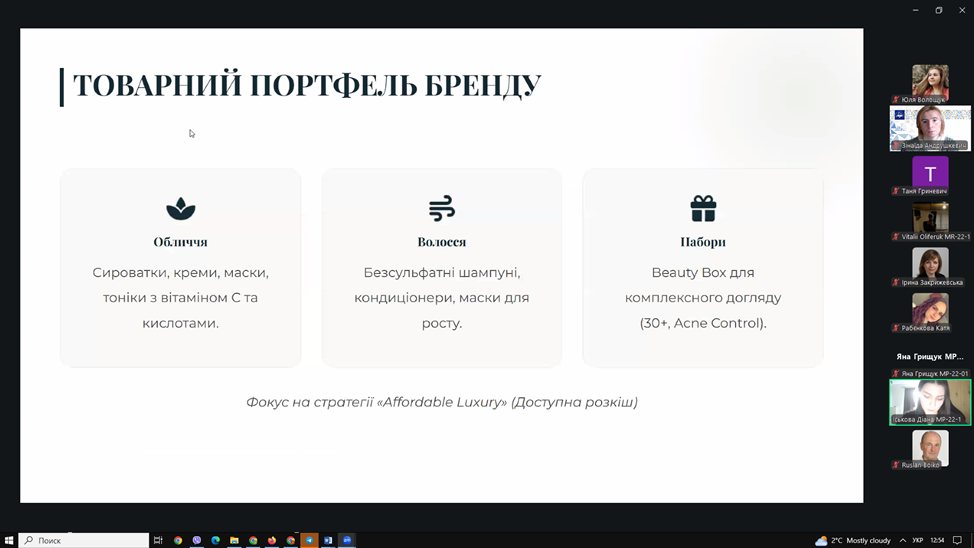Click the gift box icon above Набори
The height and width of the screenshot is (548, 974).
coord(703,208)
